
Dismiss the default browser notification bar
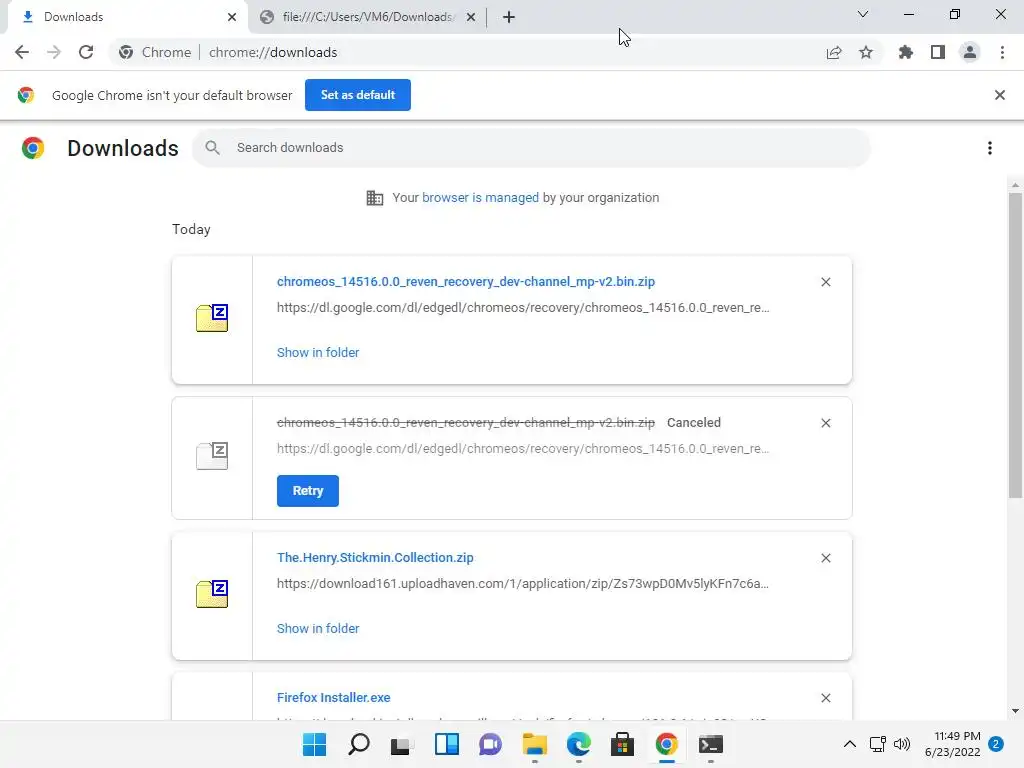point(1000,95)
